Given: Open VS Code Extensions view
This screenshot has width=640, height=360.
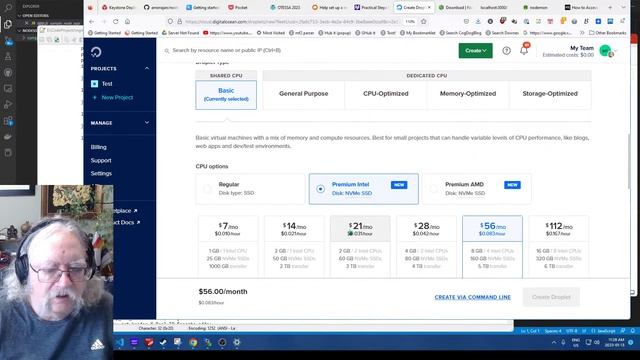Looking at the screenshot, I should 8,121.
